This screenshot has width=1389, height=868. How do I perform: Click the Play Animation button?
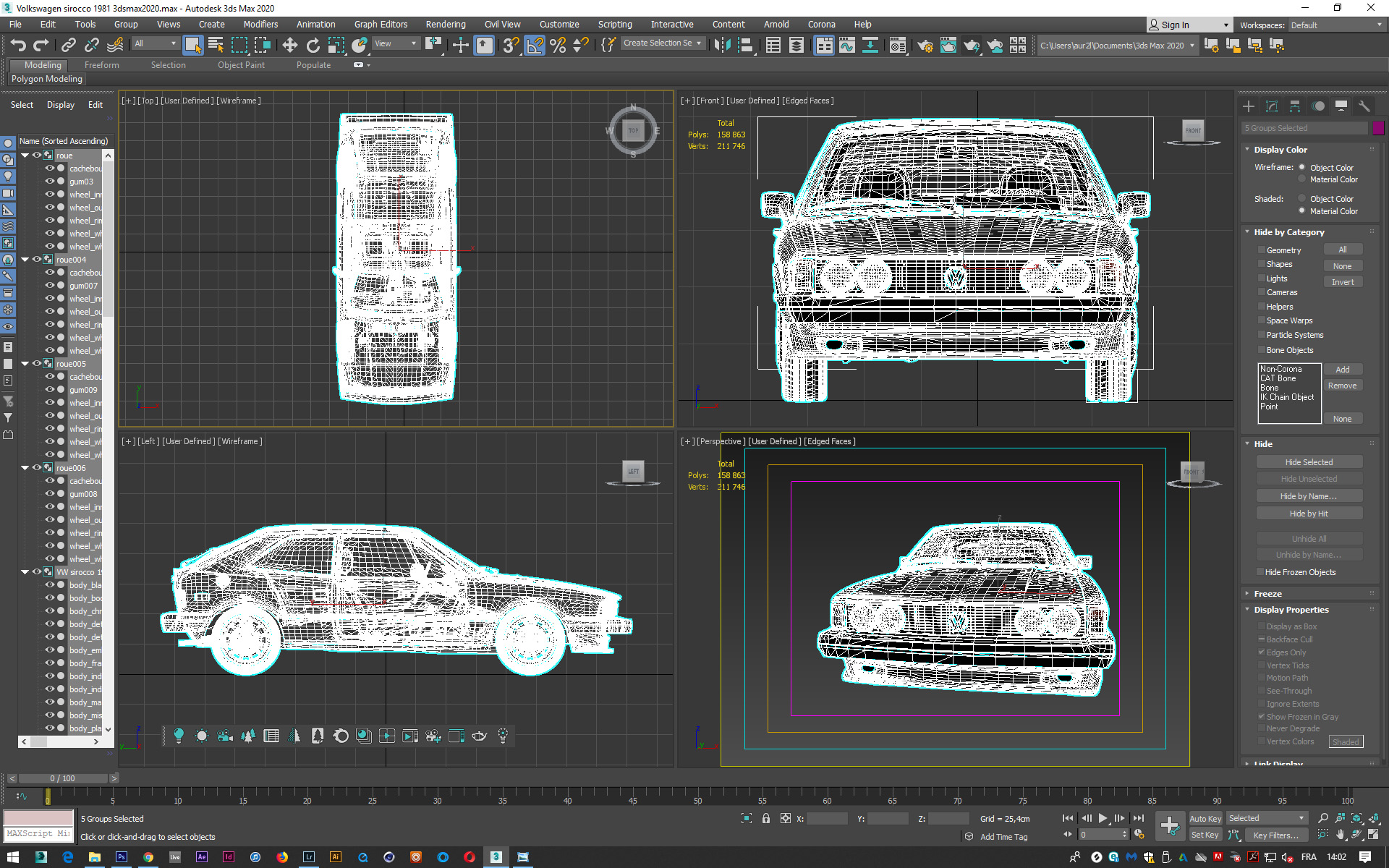1103,818
